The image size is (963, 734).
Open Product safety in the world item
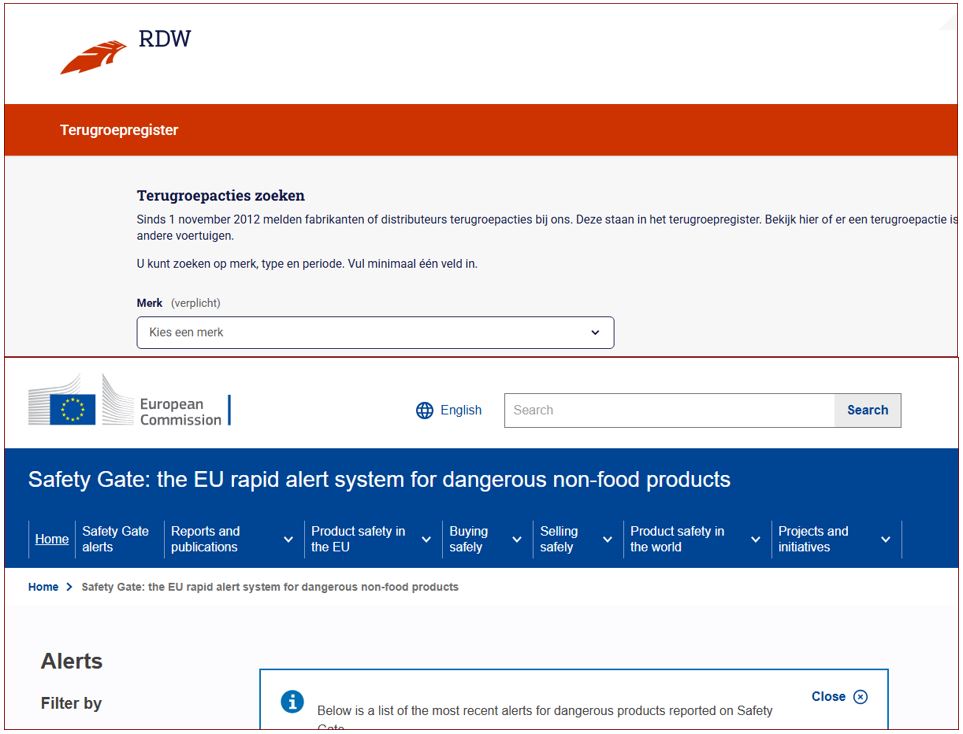click(x=677, y=539)
